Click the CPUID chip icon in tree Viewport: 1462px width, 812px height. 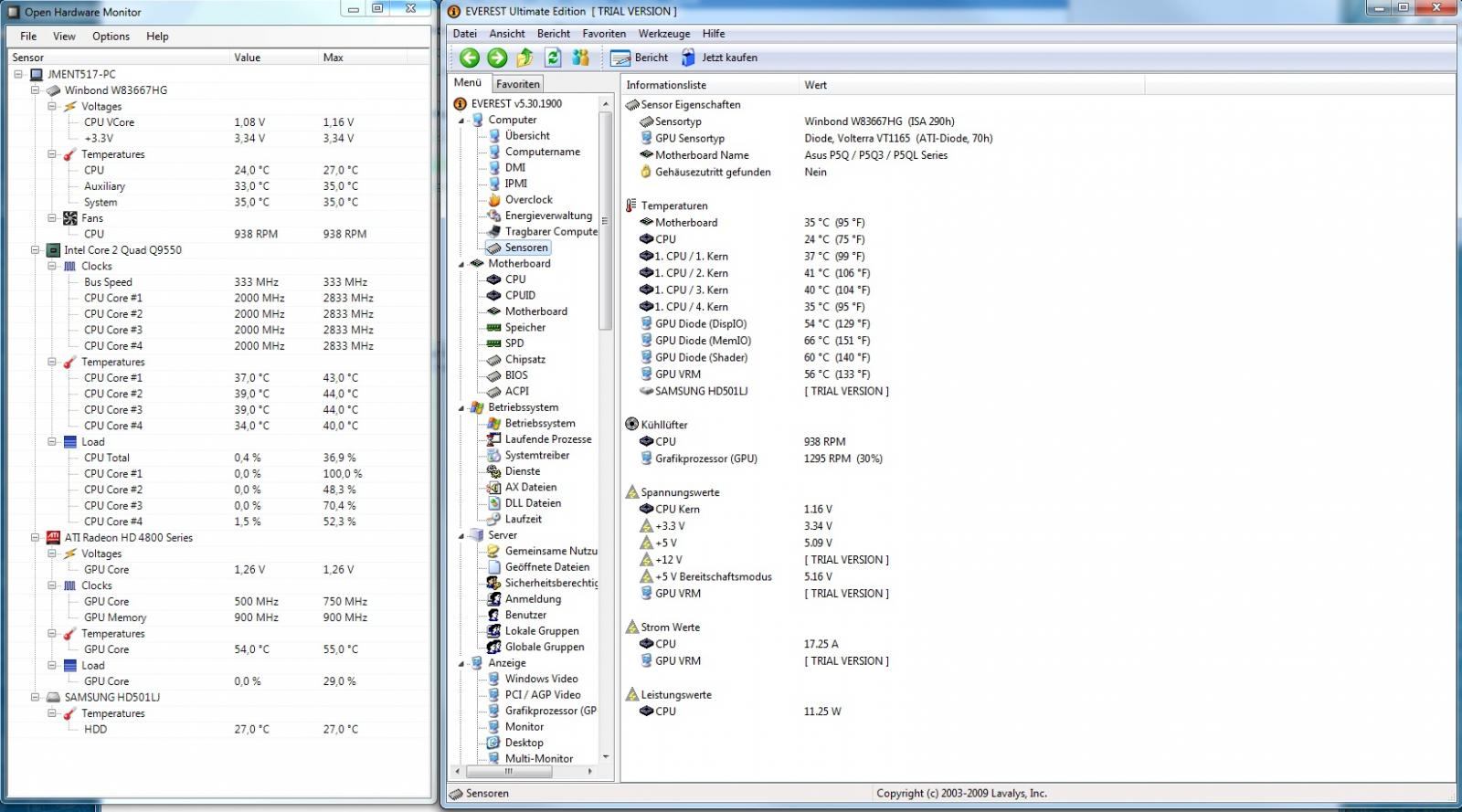click(x=494, y=296)
